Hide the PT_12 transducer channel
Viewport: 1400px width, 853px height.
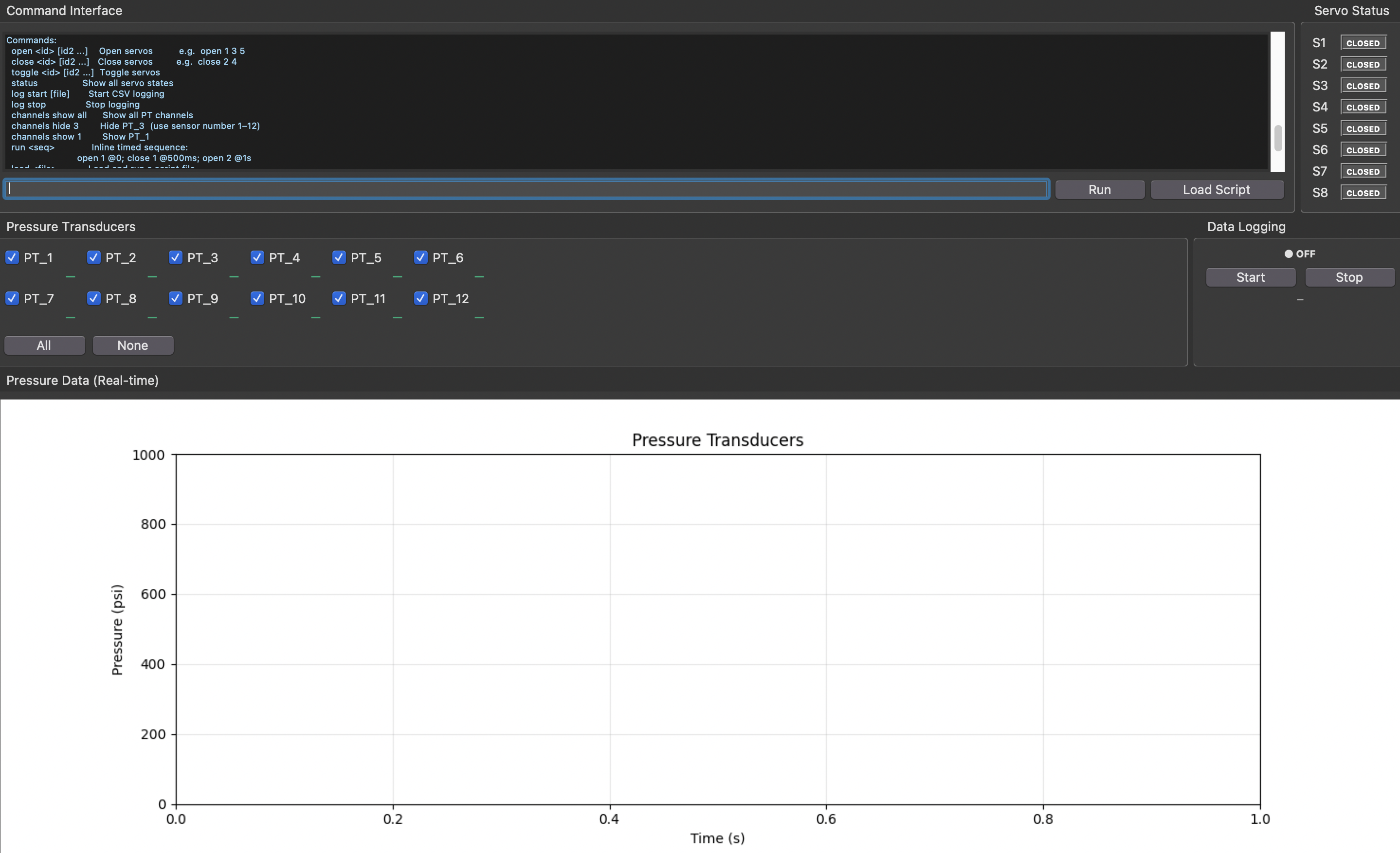pos(420,298)
